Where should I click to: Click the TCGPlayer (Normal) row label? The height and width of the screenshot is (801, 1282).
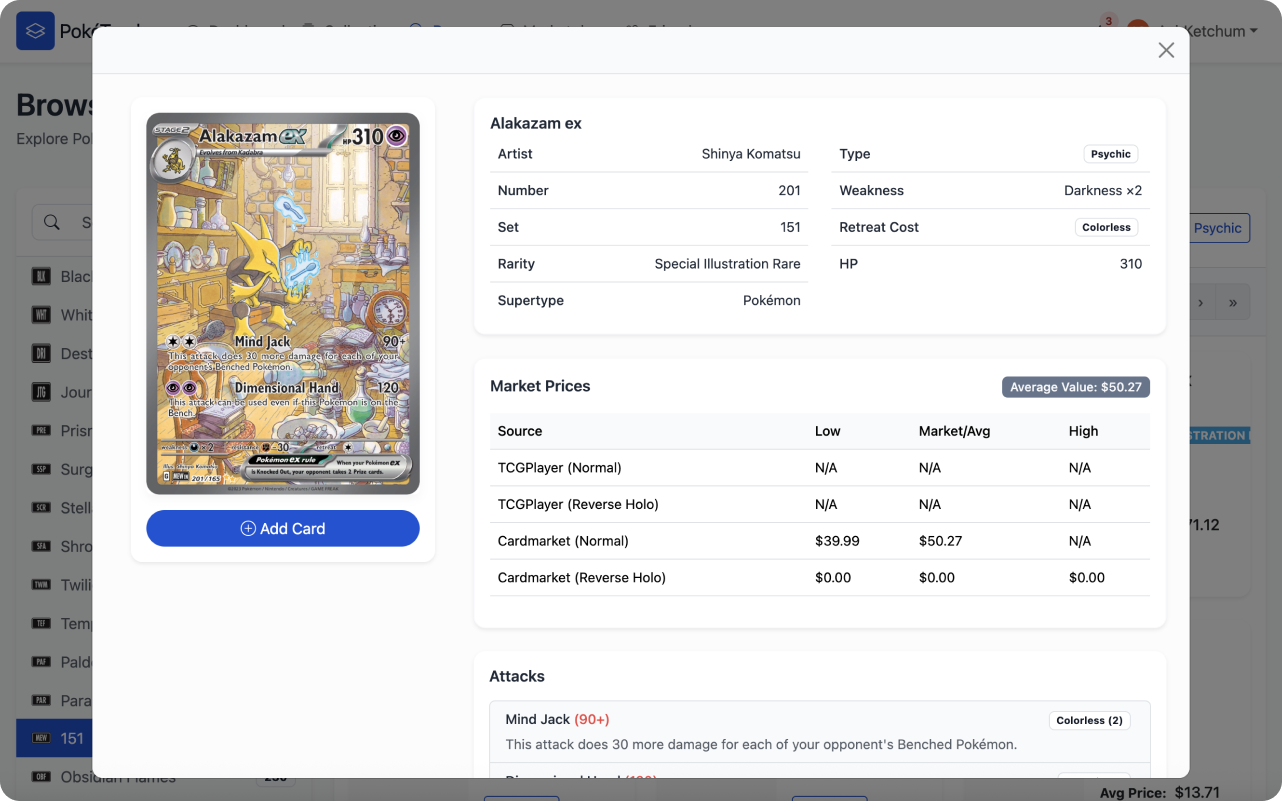pos(560,467)
